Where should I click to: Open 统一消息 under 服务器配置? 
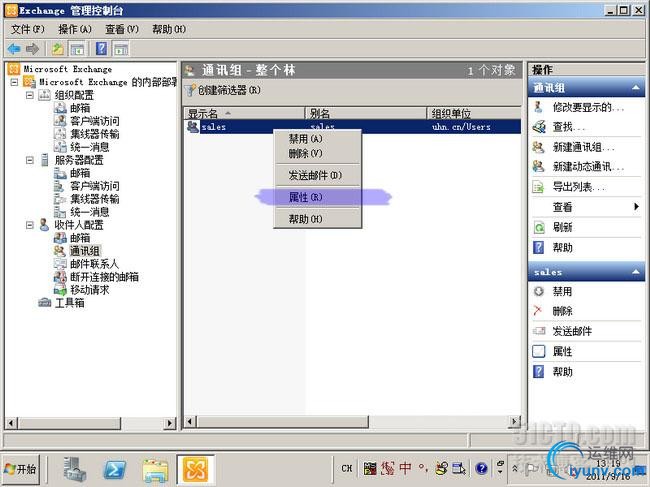tap(90, 212)
